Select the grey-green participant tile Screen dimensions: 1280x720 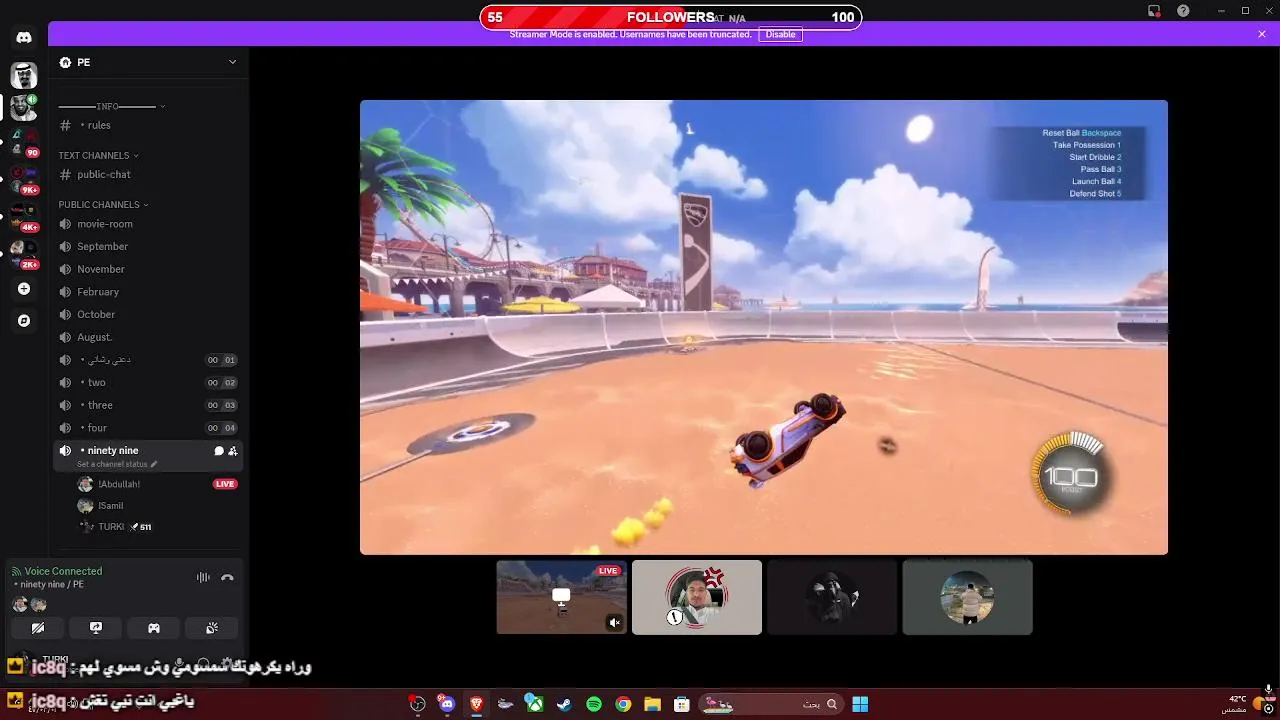pos(967,597)
